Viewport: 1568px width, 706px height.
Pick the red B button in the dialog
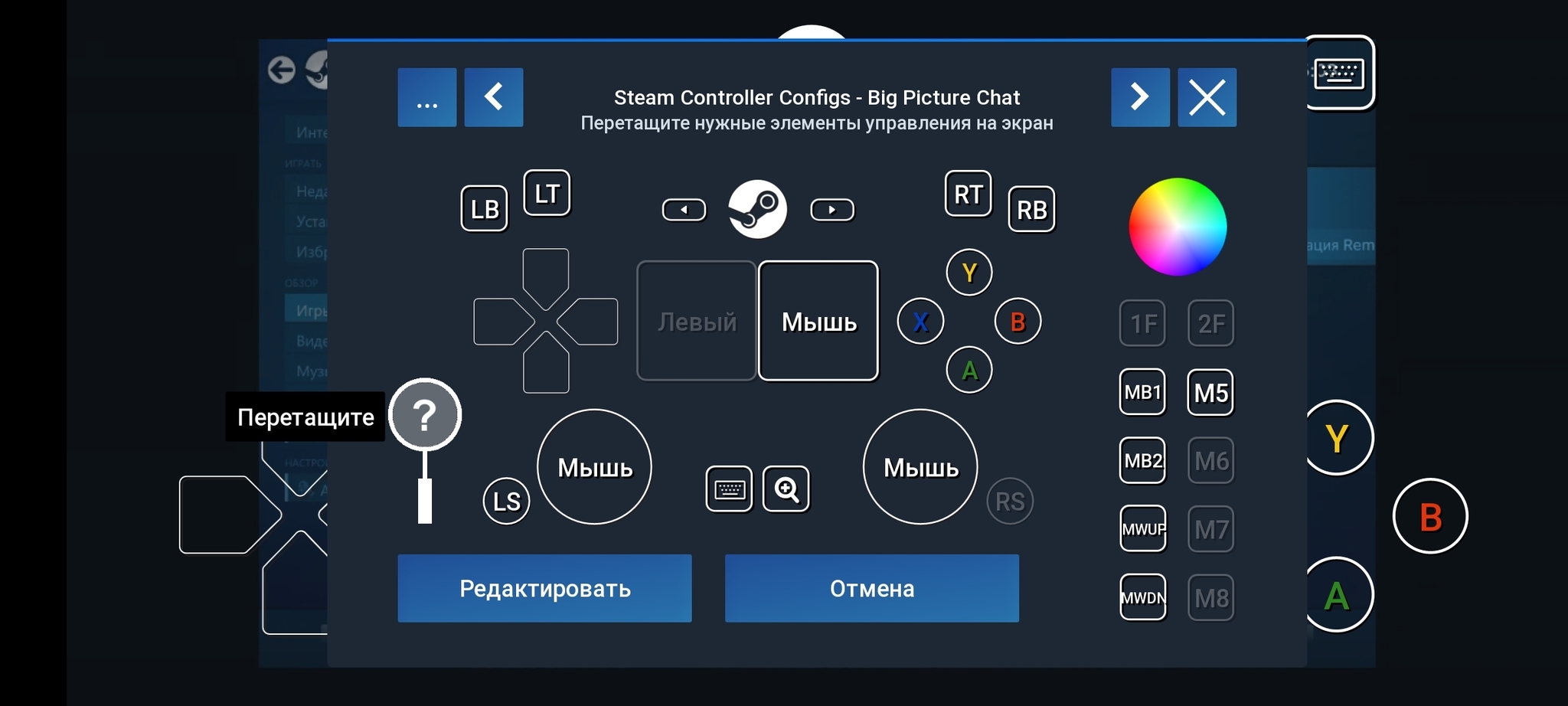1018,322
